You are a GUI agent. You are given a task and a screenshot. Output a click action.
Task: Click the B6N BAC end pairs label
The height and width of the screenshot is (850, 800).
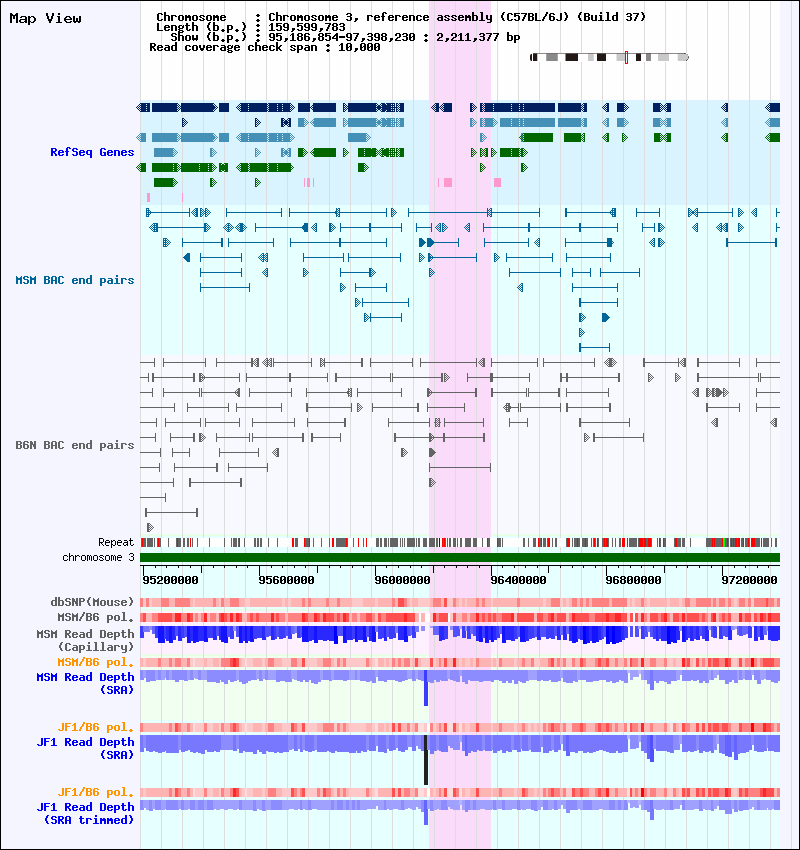point(75,445)
